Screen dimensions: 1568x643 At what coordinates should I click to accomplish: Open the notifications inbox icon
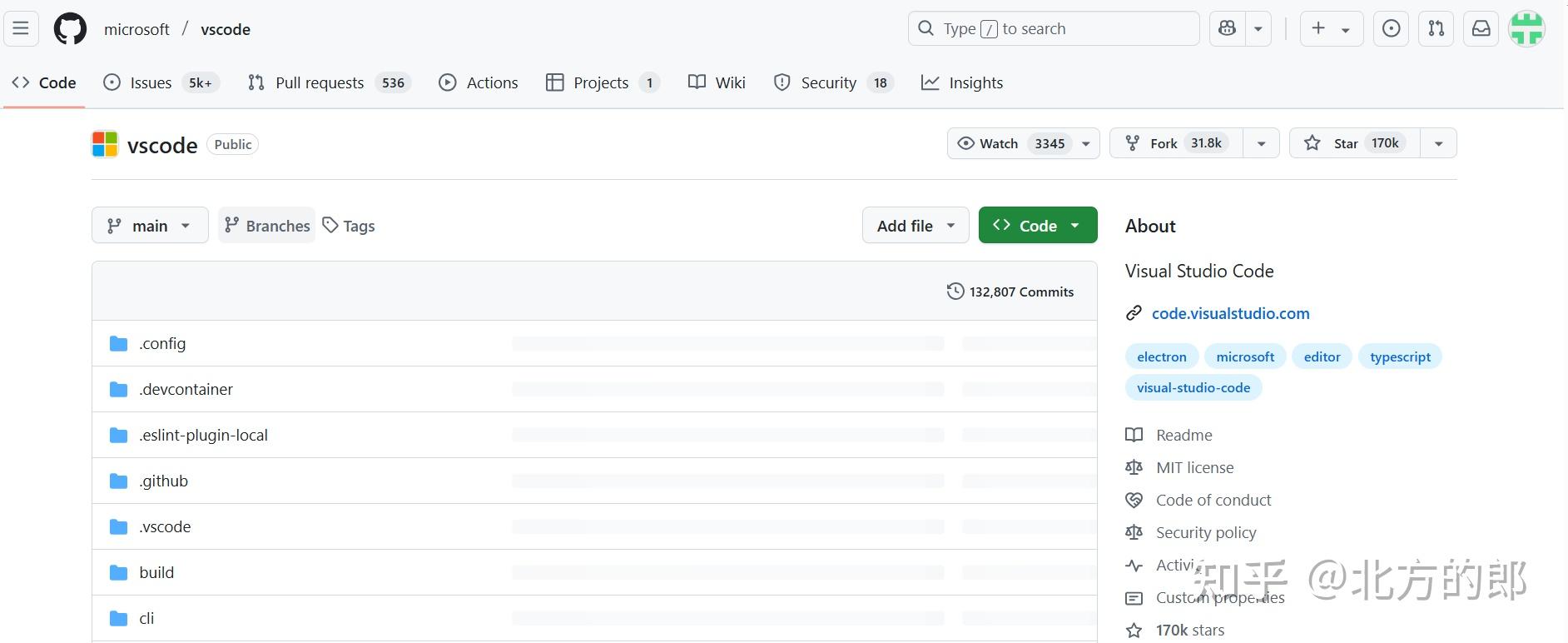[x=1481, y=29]
